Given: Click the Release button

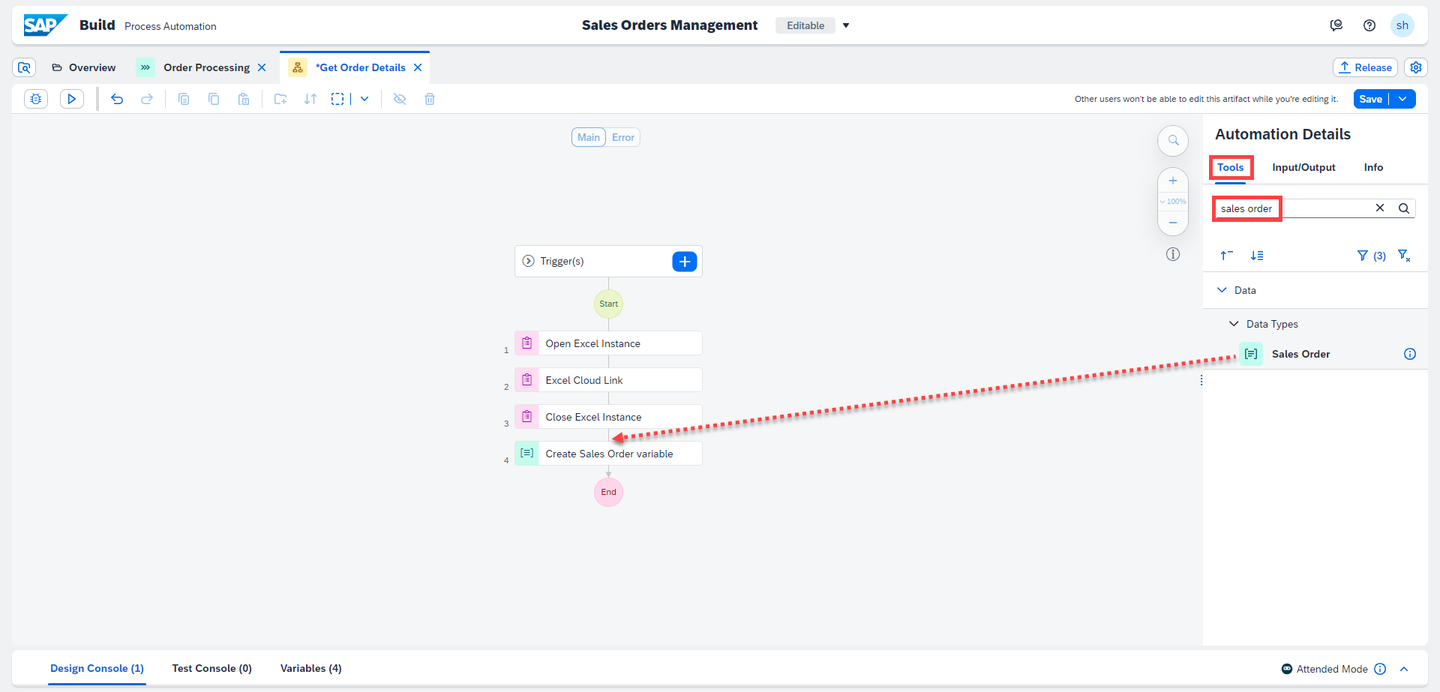Looking at the screenshot, I should coord(1365,67).
